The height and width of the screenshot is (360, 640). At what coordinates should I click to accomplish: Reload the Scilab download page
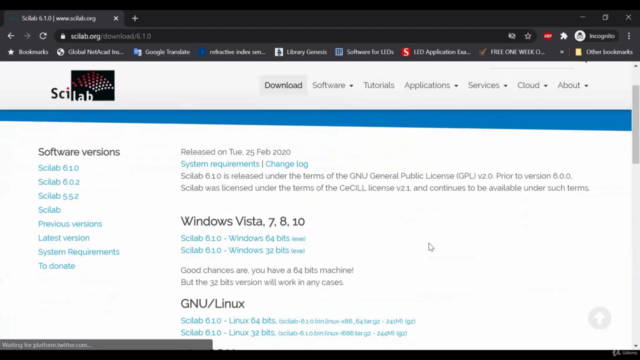(43, 36)
